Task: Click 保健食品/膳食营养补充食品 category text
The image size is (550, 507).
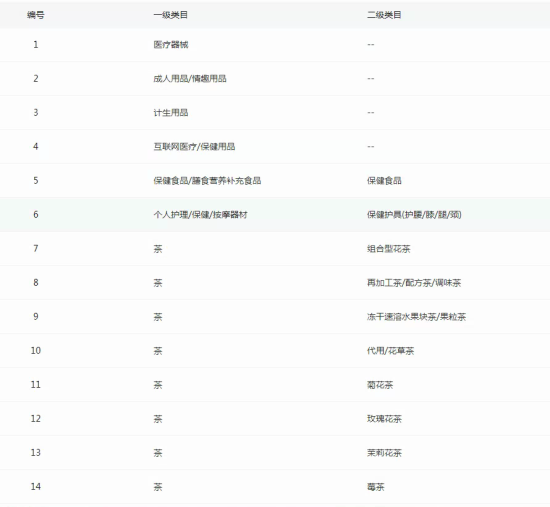Action: point(207,181)
